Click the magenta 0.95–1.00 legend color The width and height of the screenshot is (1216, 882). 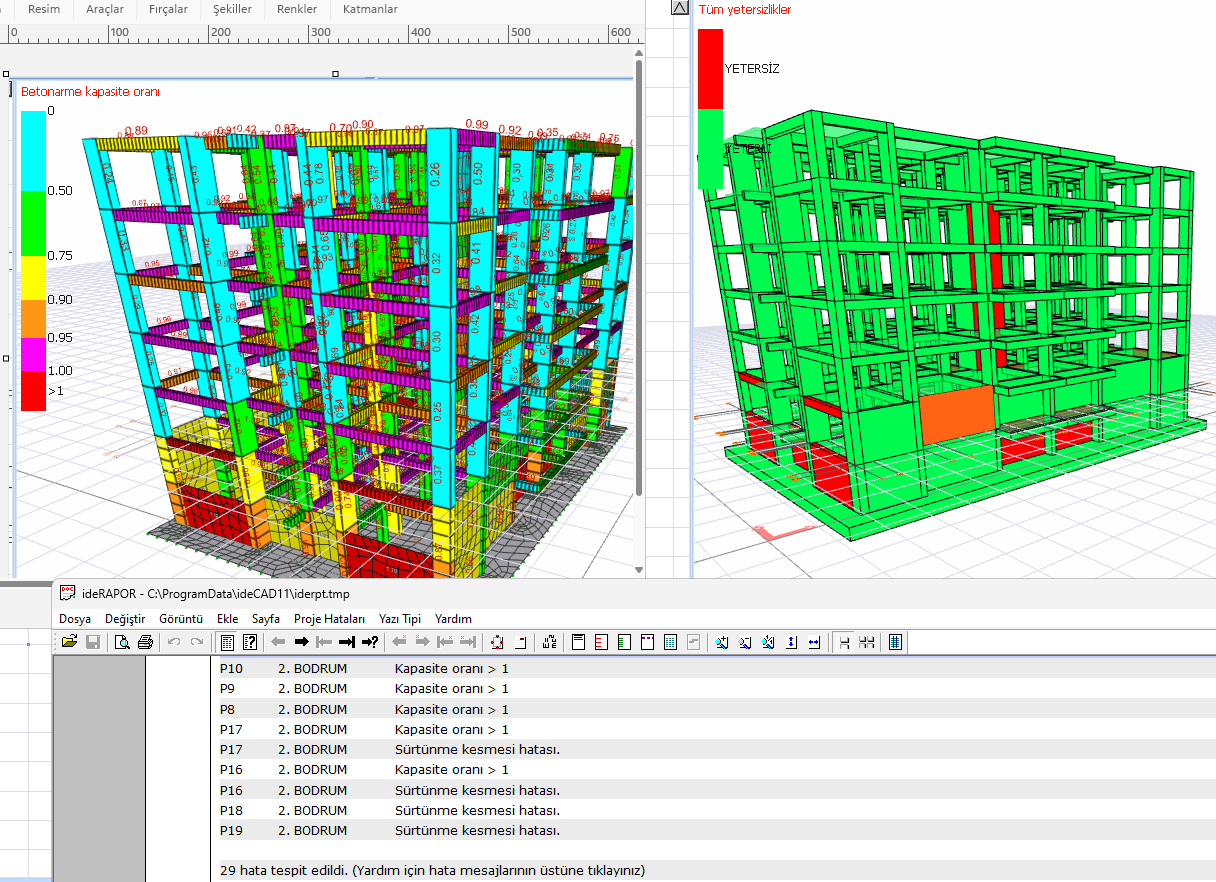point(33,352)
